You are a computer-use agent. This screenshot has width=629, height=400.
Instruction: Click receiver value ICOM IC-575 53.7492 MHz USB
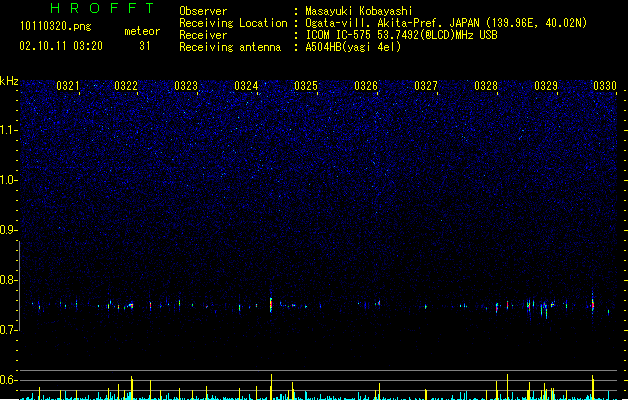pos(402,35)
